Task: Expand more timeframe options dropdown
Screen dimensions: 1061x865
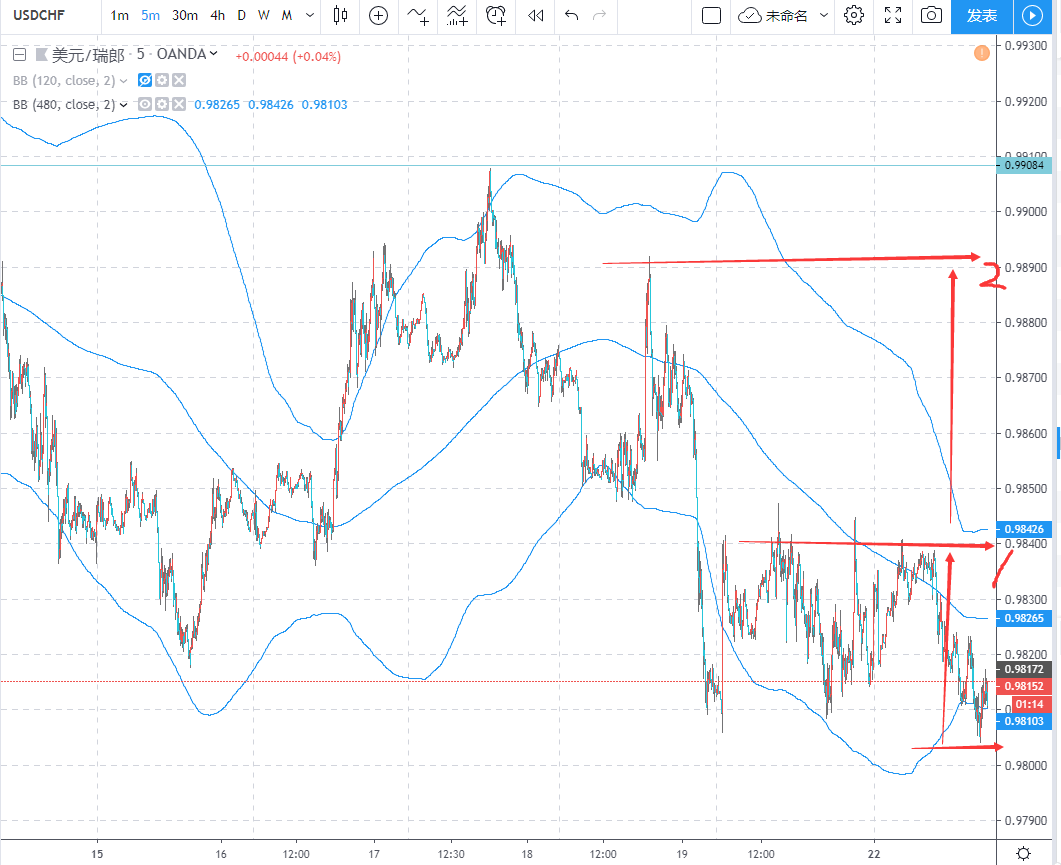Action: click(x=310, y=15)
